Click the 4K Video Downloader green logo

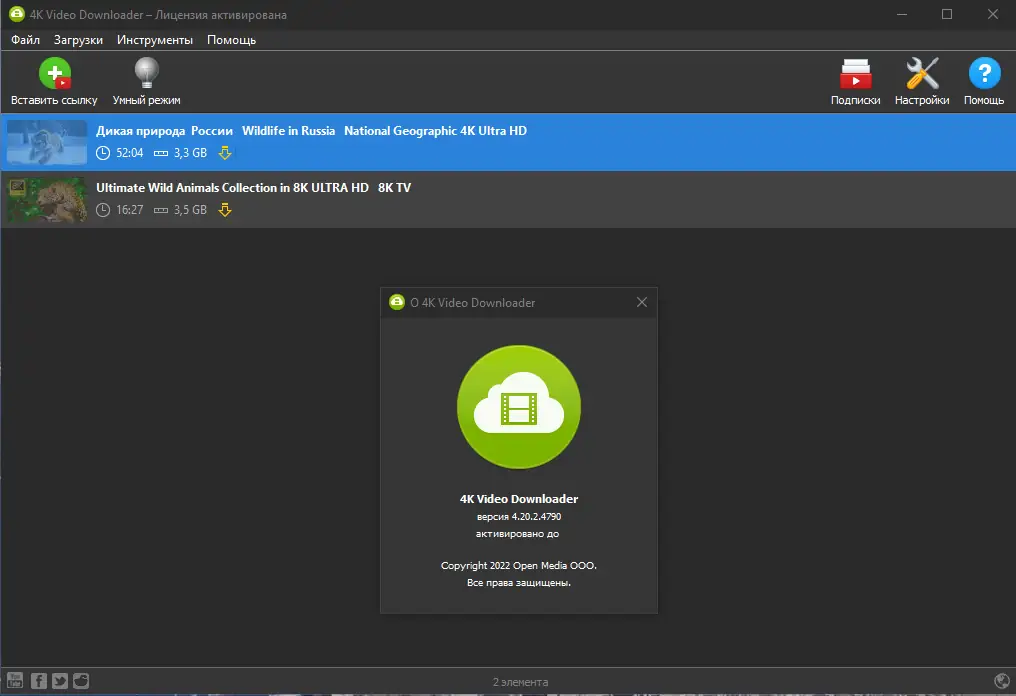coord(518,407)
